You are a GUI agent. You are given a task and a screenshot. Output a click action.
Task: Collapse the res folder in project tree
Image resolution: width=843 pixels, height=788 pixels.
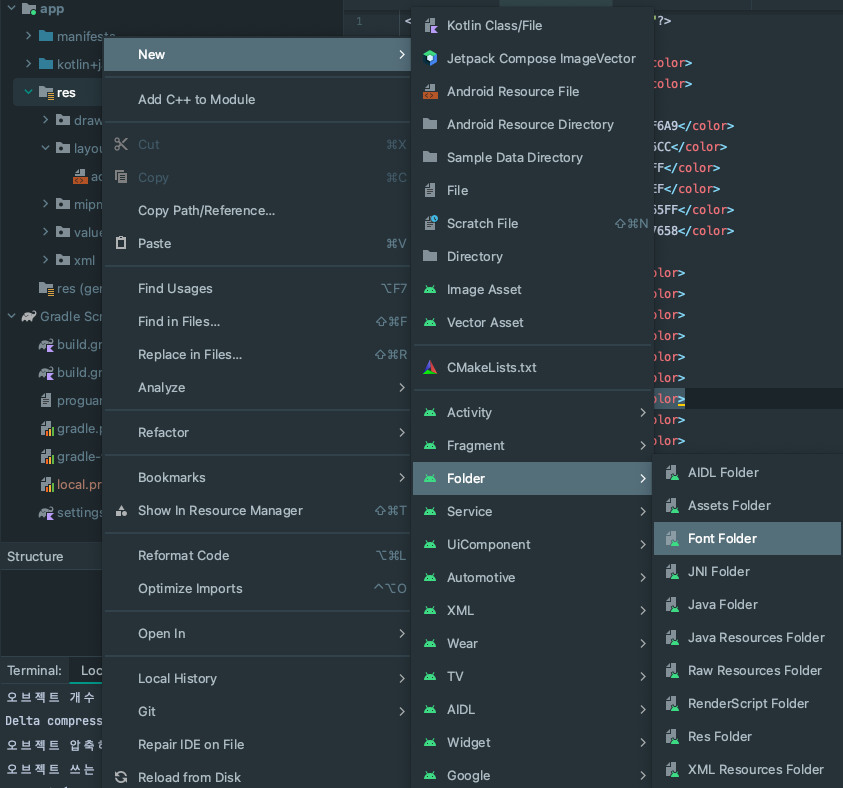(x=28, y=92)
